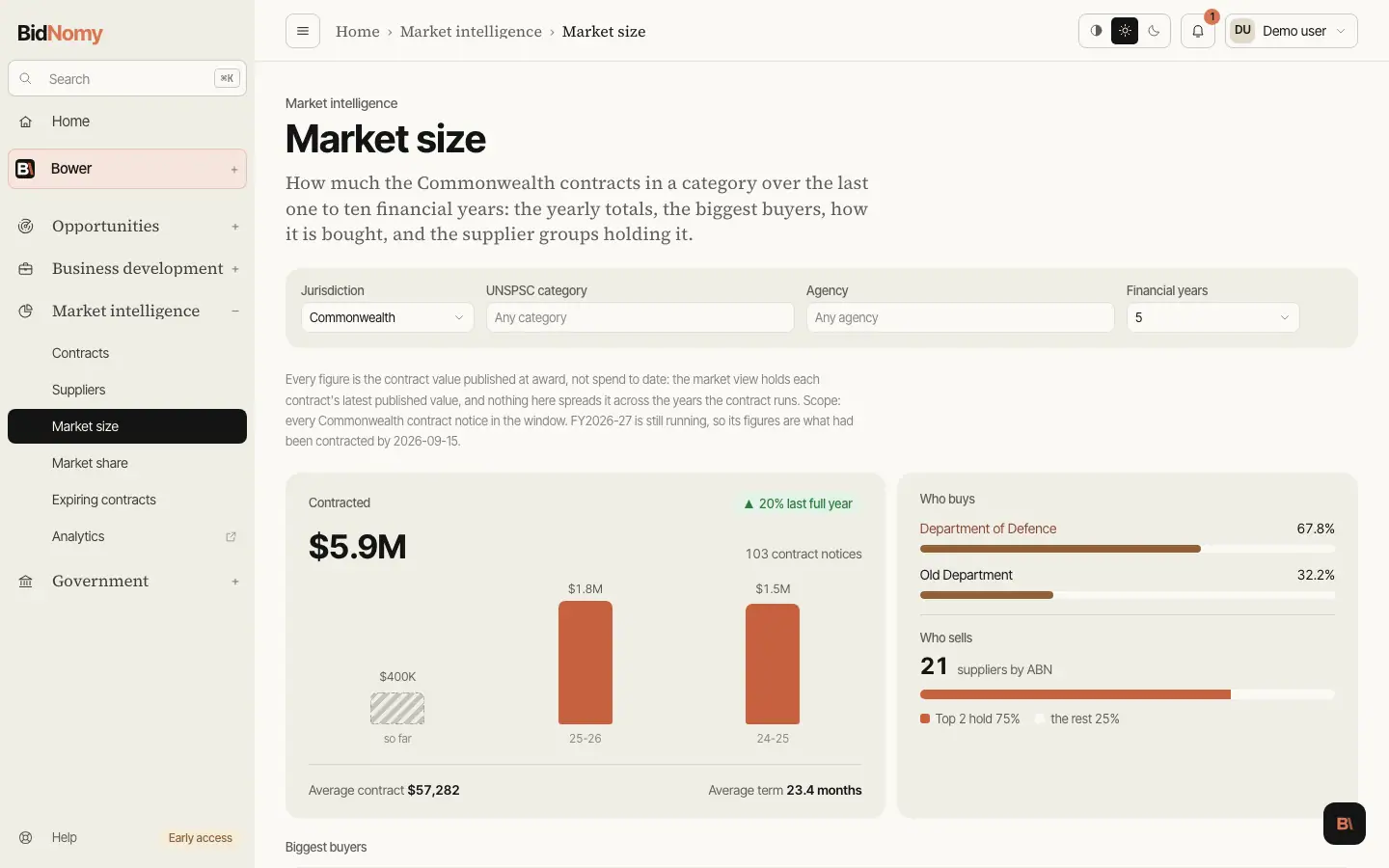Image resolution: width=1389 pixels, height=868 pixels.
Task: Click the external link icon beside Analytics
Action: click(x=231, y=537)
